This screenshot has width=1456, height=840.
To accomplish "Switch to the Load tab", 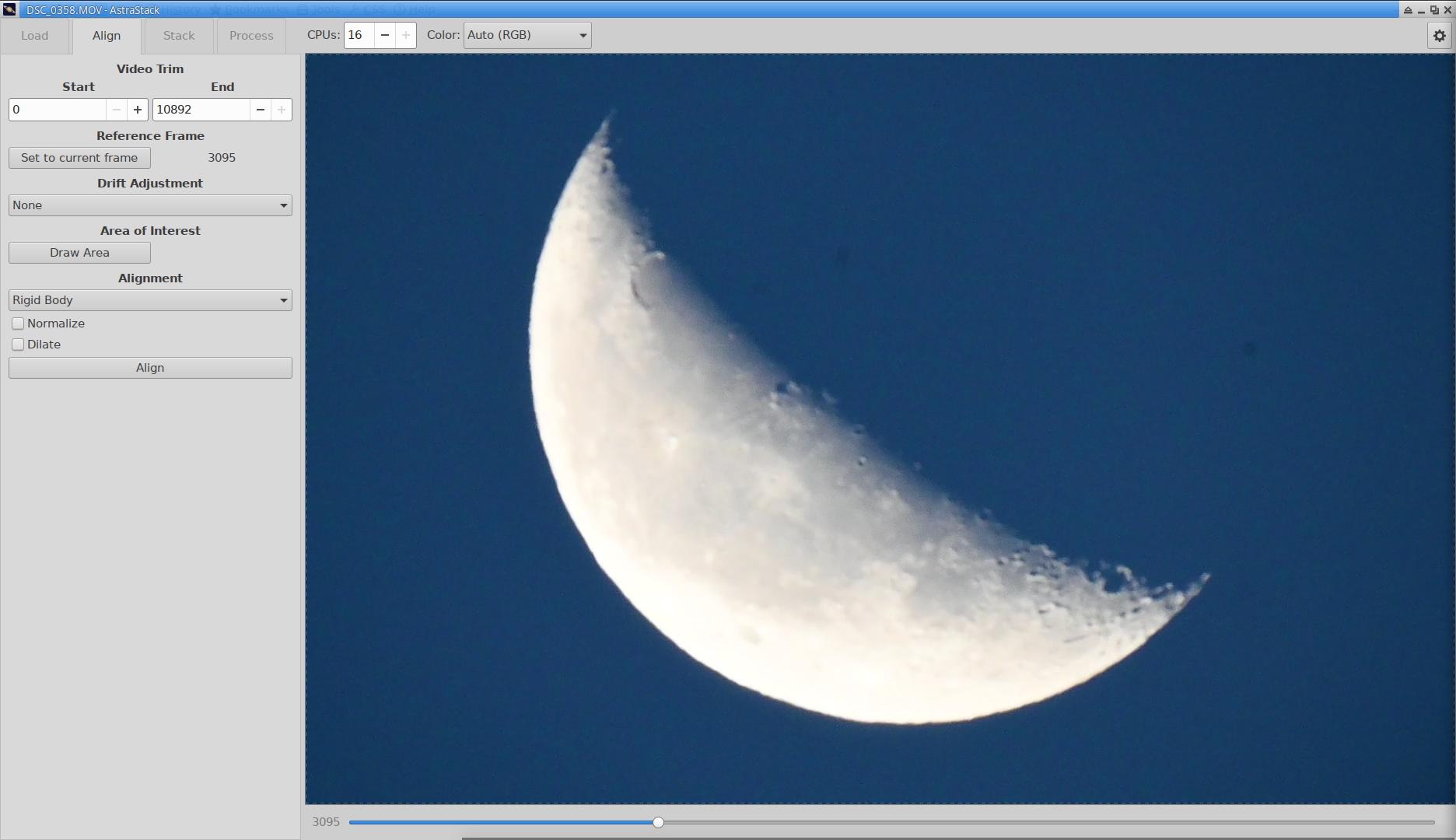I will point(35,36).
